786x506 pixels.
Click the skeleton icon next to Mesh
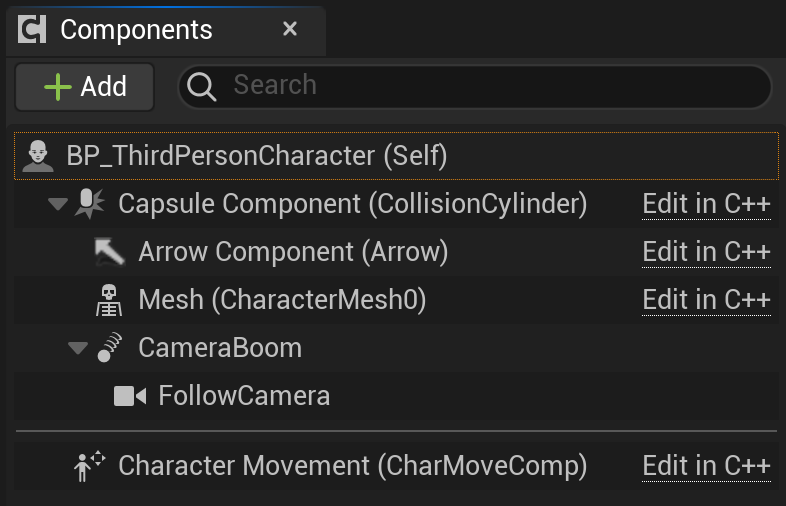pos(109,300)
